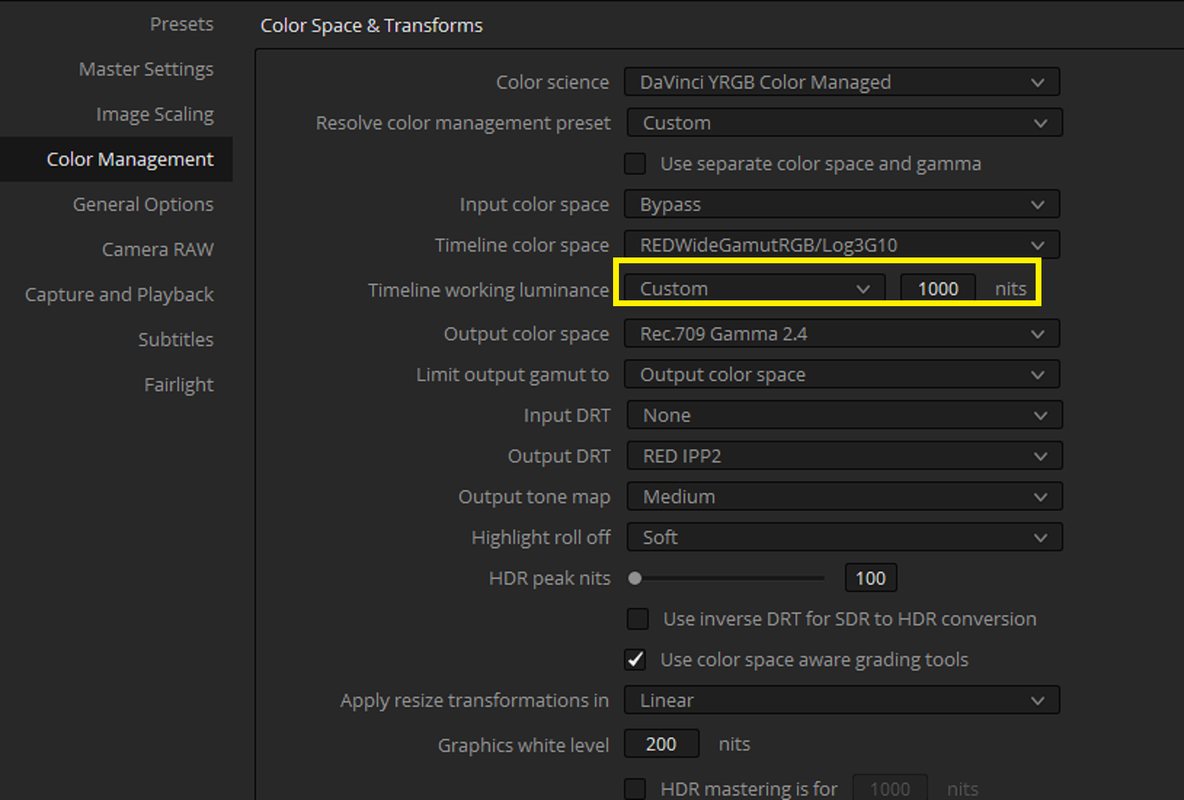The image size is (1184, 800).
Task: Open the Output color space dropdown
Action: pos(842,334)
